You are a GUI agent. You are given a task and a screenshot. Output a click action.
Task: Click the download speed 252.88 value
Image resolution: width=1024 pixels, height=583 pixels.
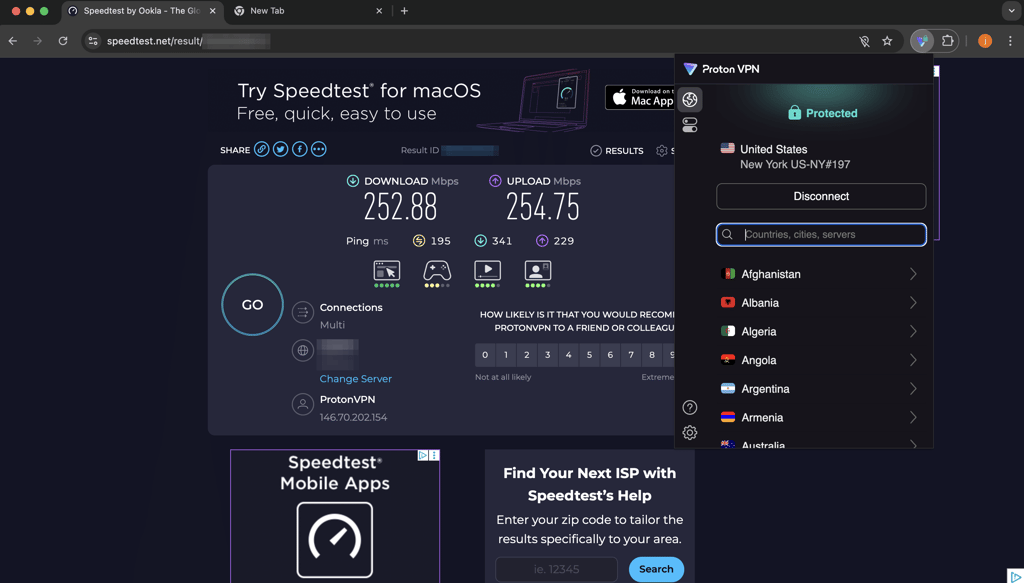(x=400, y=208)
